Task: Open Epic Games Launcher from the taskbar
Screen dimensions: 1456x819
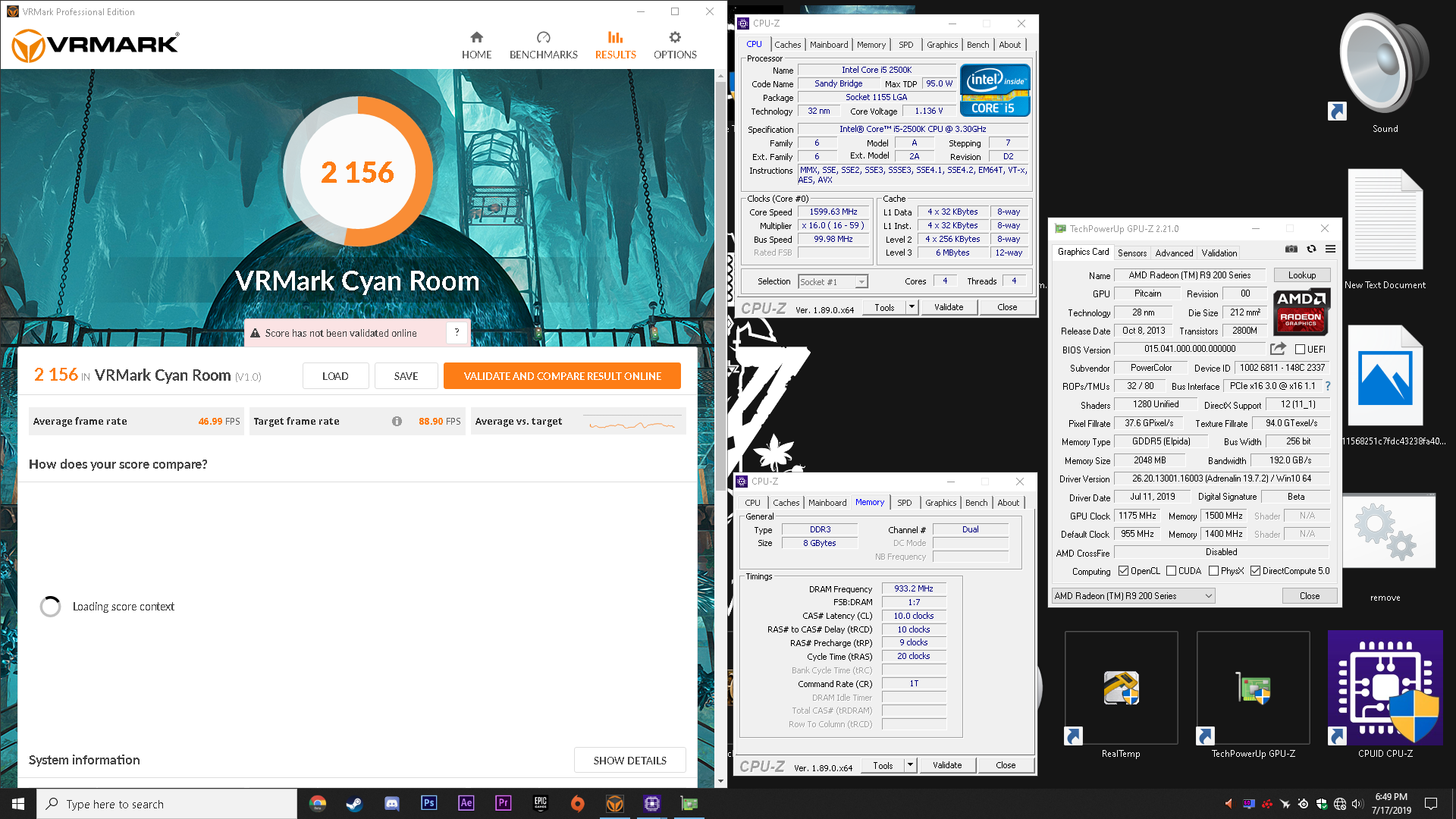Action: (x=540, y=804)
